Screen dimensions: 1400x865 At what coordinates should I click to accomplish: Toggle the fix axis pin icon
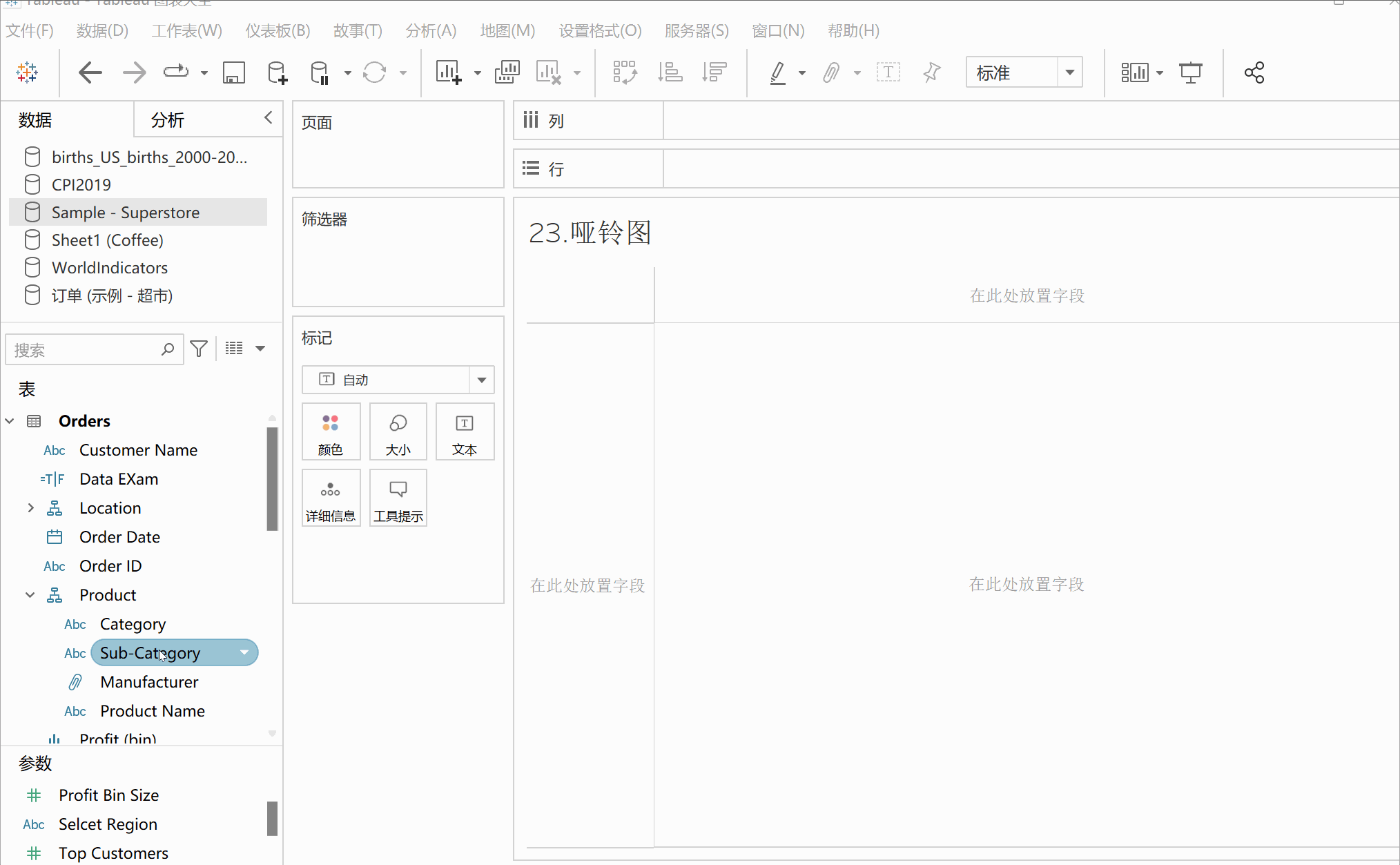932,72
